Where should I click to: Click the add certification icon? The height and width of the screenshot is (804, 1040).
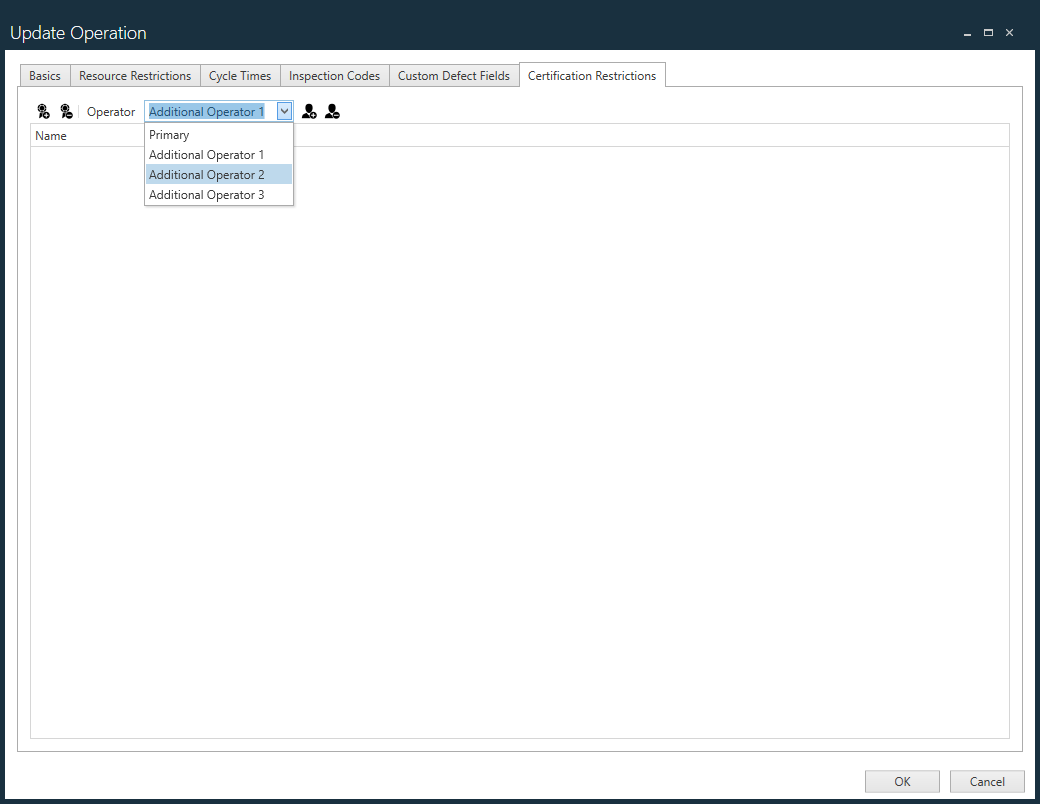43,112
